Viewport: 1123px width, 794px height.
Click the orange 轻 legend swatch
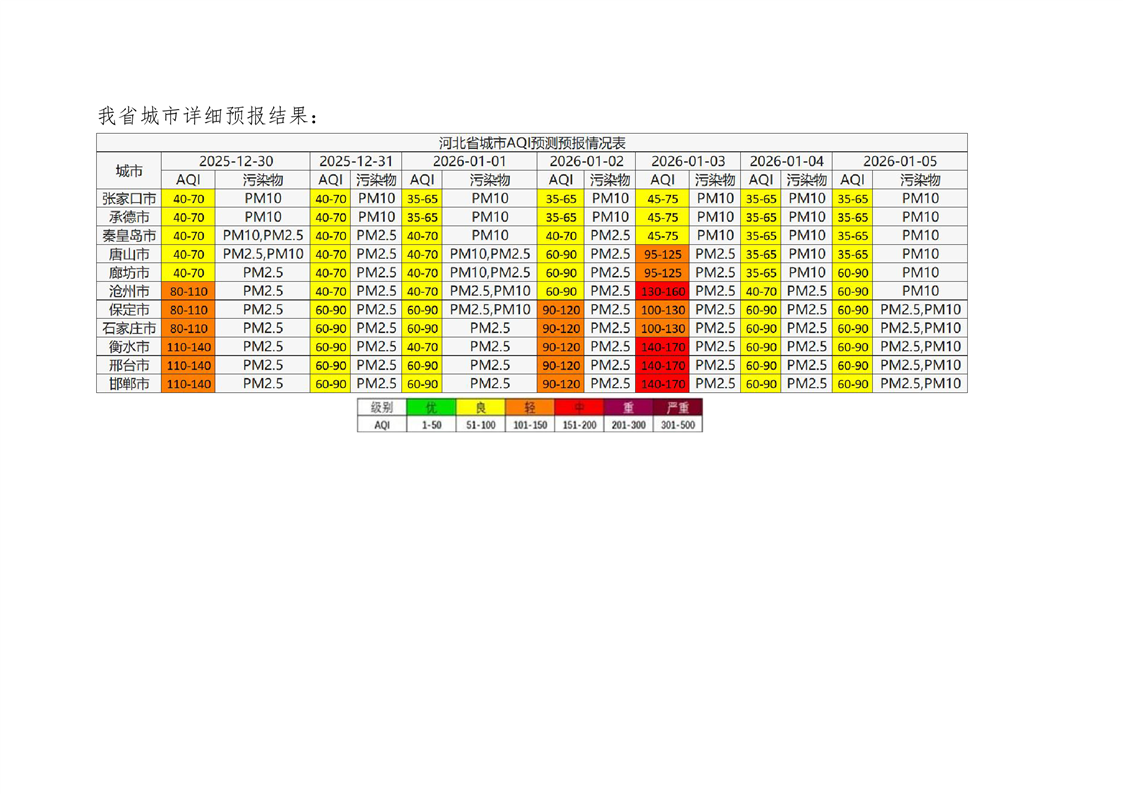pyautogui.click(x=529, y=408)
